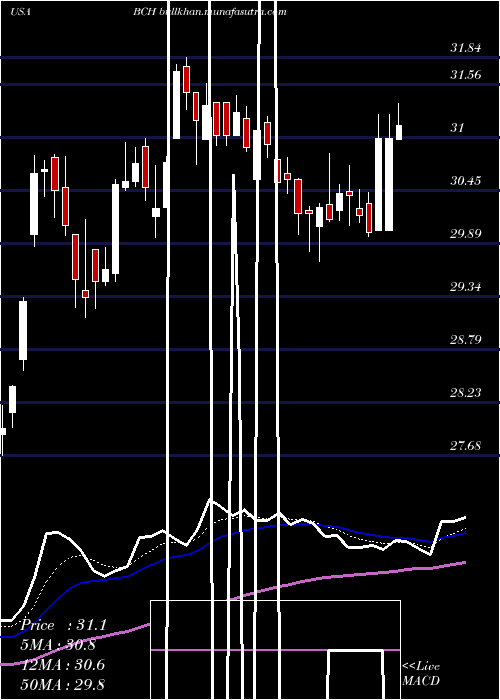Image resolution: width=500 pixels, height=700 pixels.
Task: Click the 31.56 price level label
Action: (466, 75)
